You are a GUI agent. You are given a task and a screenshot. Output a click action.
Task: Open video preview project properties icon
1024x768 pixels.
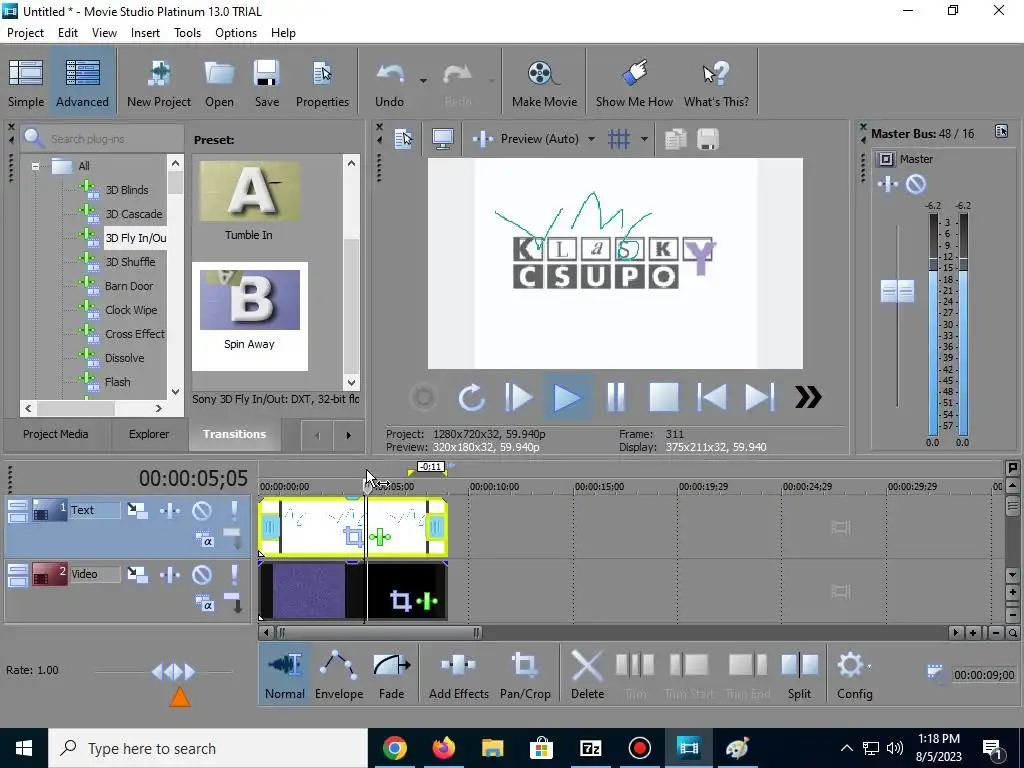(404, 138)
